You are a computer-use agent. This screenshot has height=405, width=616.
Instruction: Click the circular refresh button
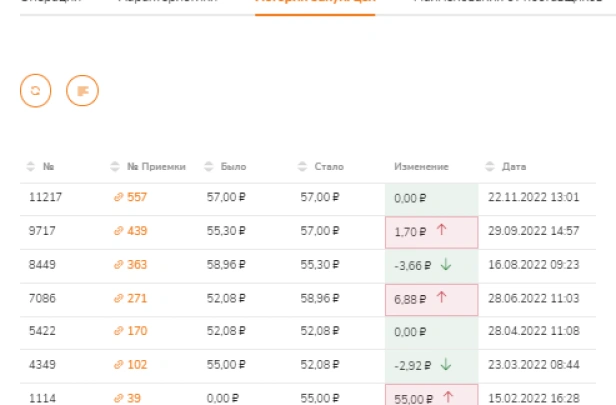tap(35, 91)
